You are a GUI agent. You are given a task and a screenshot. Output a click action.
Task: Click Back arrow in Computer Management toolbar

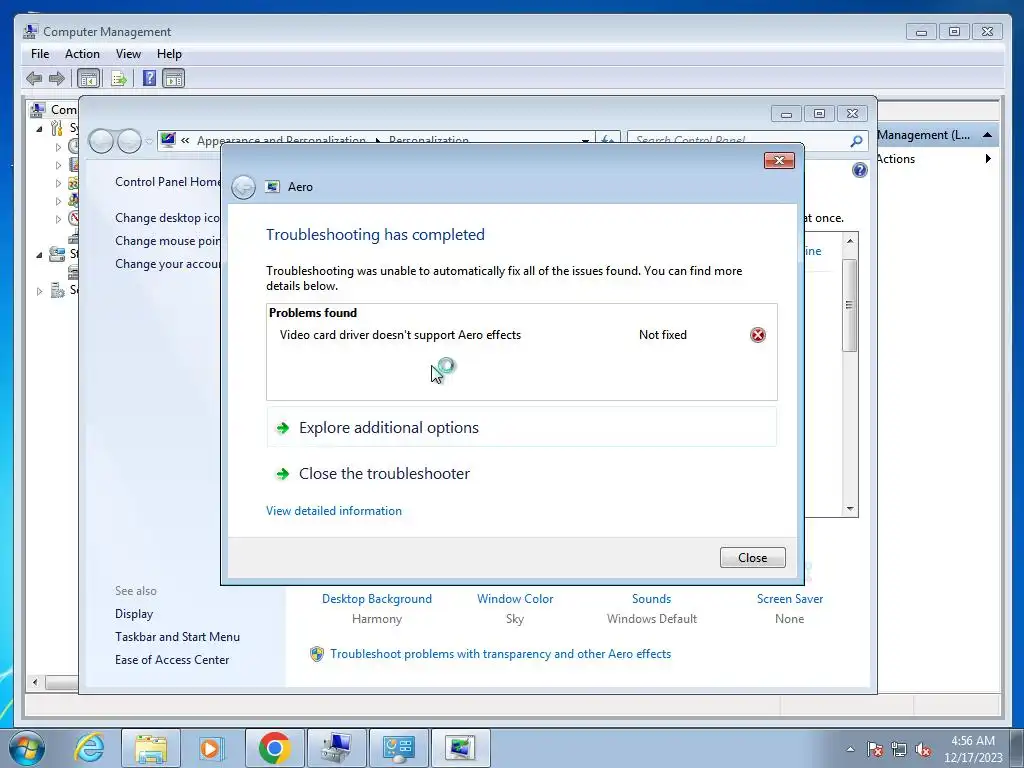click(x=34, y=79)
